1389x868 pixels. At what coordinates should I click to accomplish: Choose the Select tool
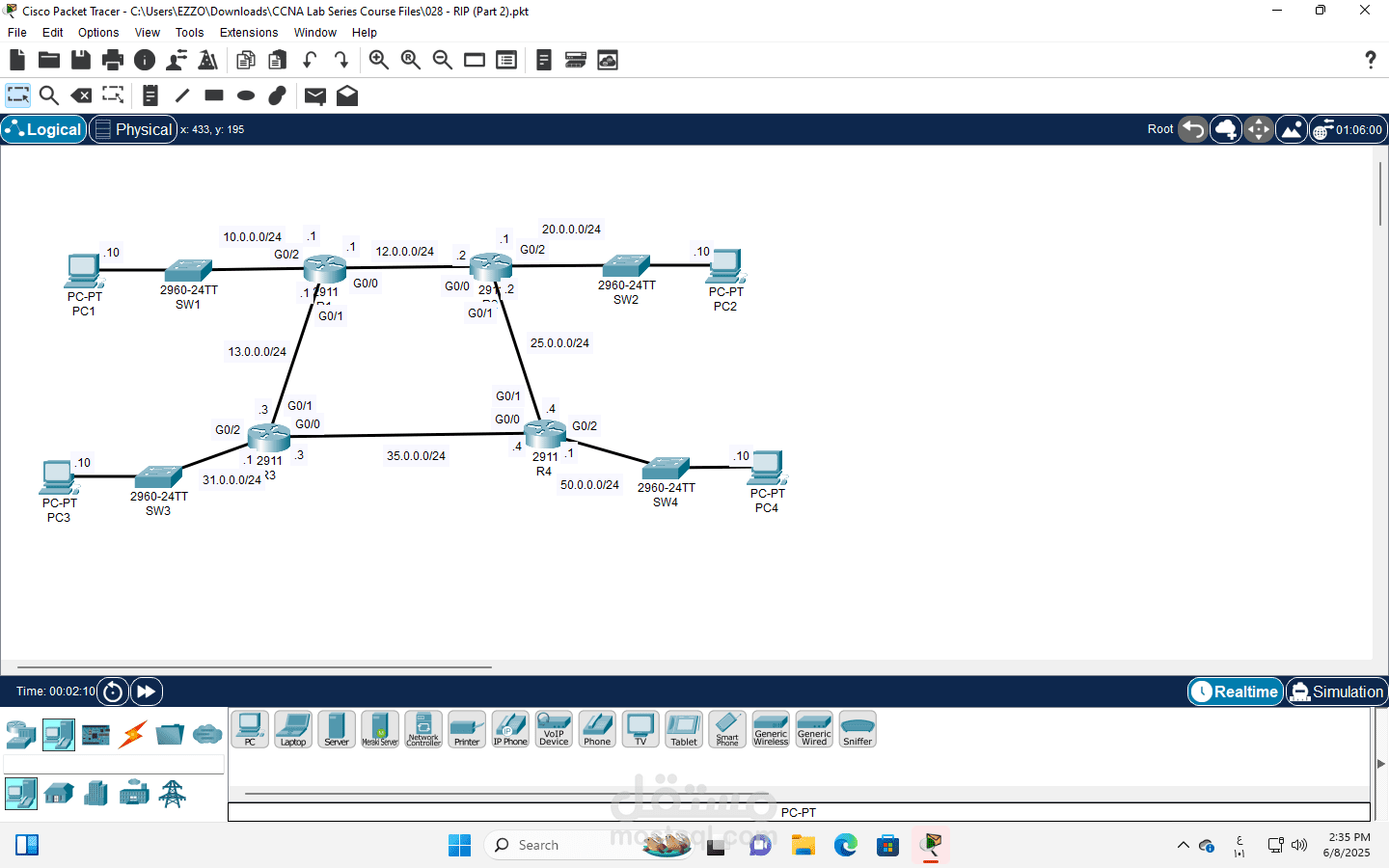[x=17, y=95]
